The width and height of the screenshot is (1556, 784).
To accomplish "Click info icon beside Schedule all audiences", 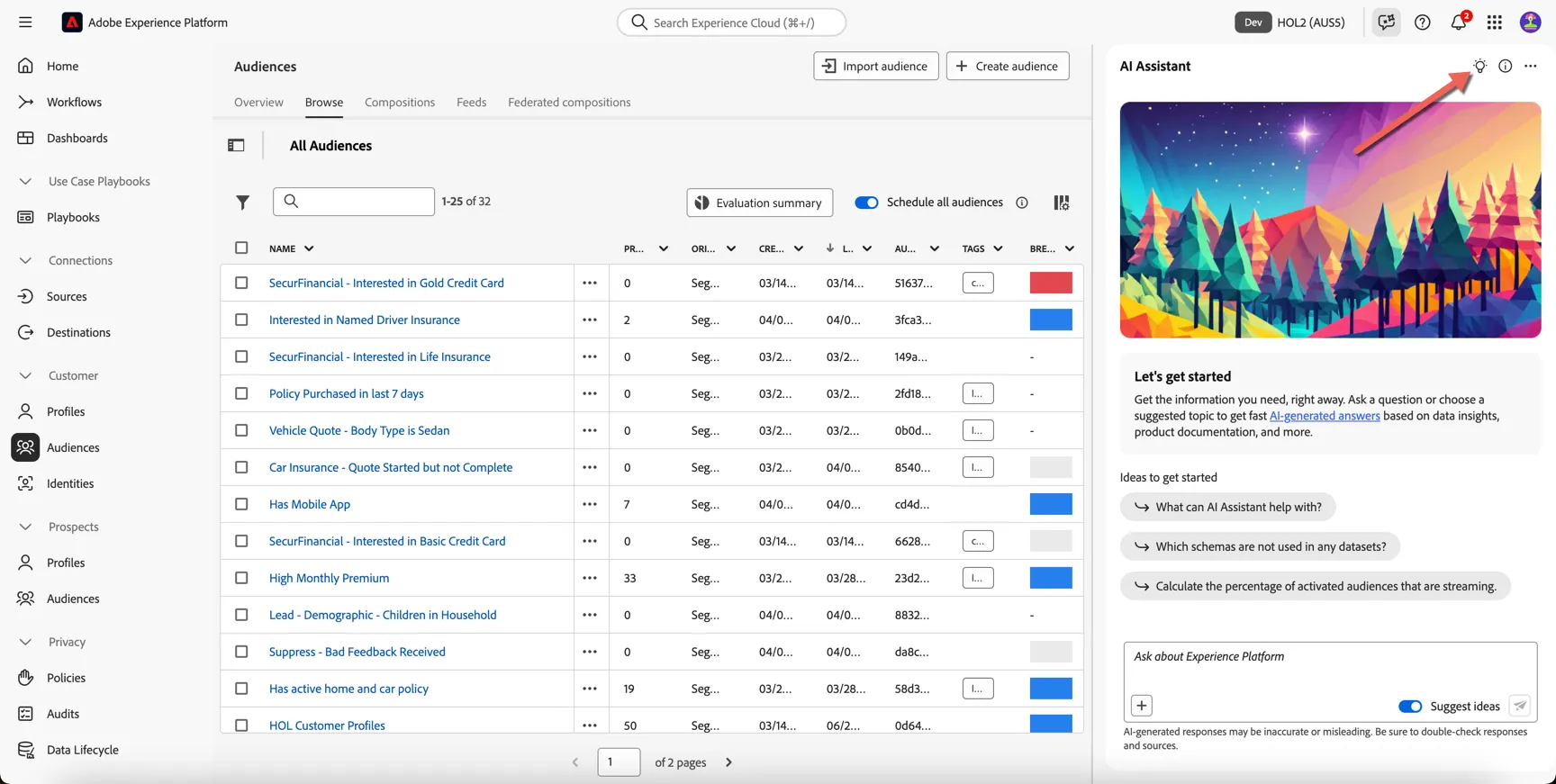I will coord(1022,203).
